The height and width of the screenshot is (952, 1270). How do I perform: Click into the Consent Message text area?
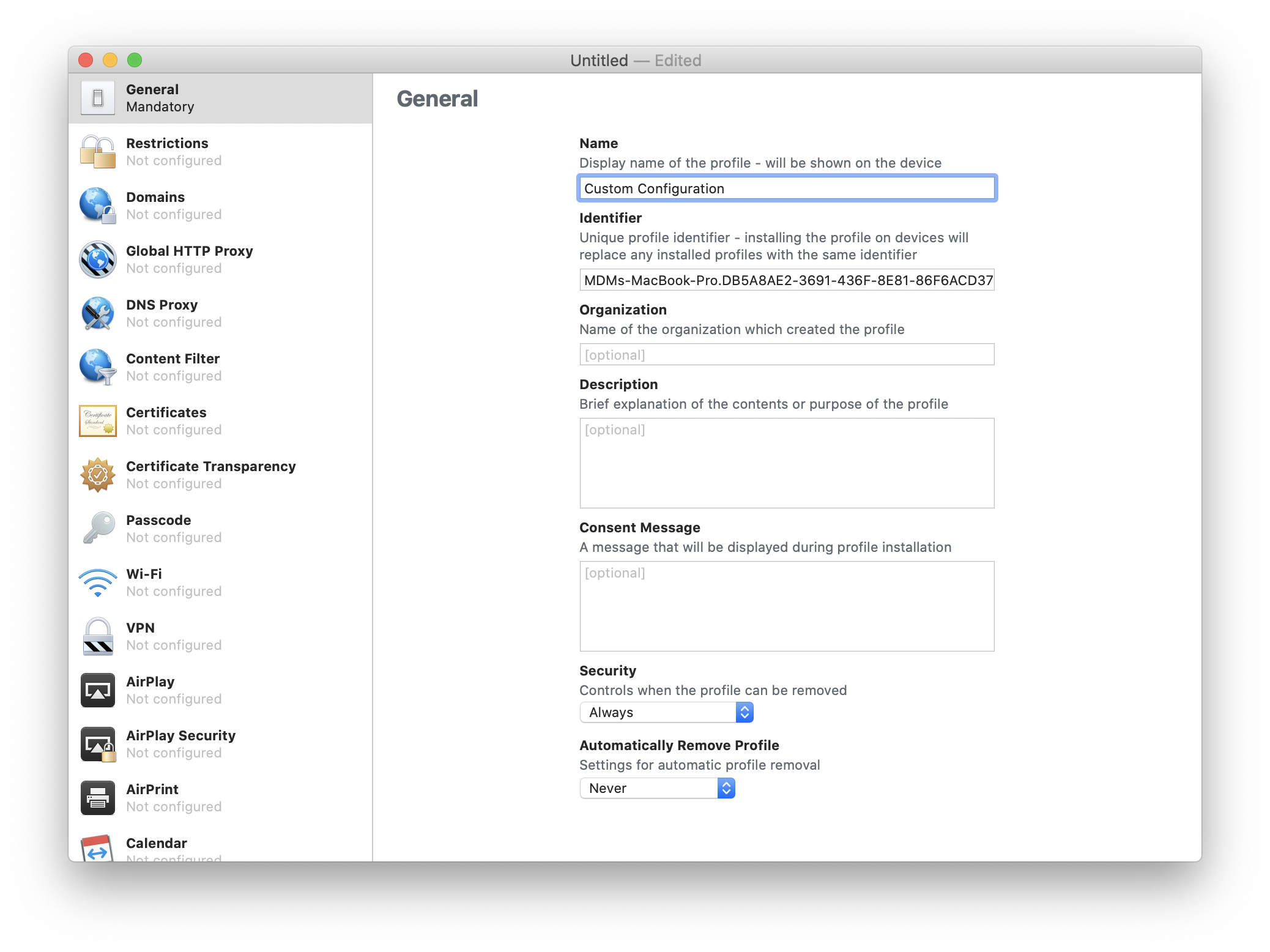786,606
